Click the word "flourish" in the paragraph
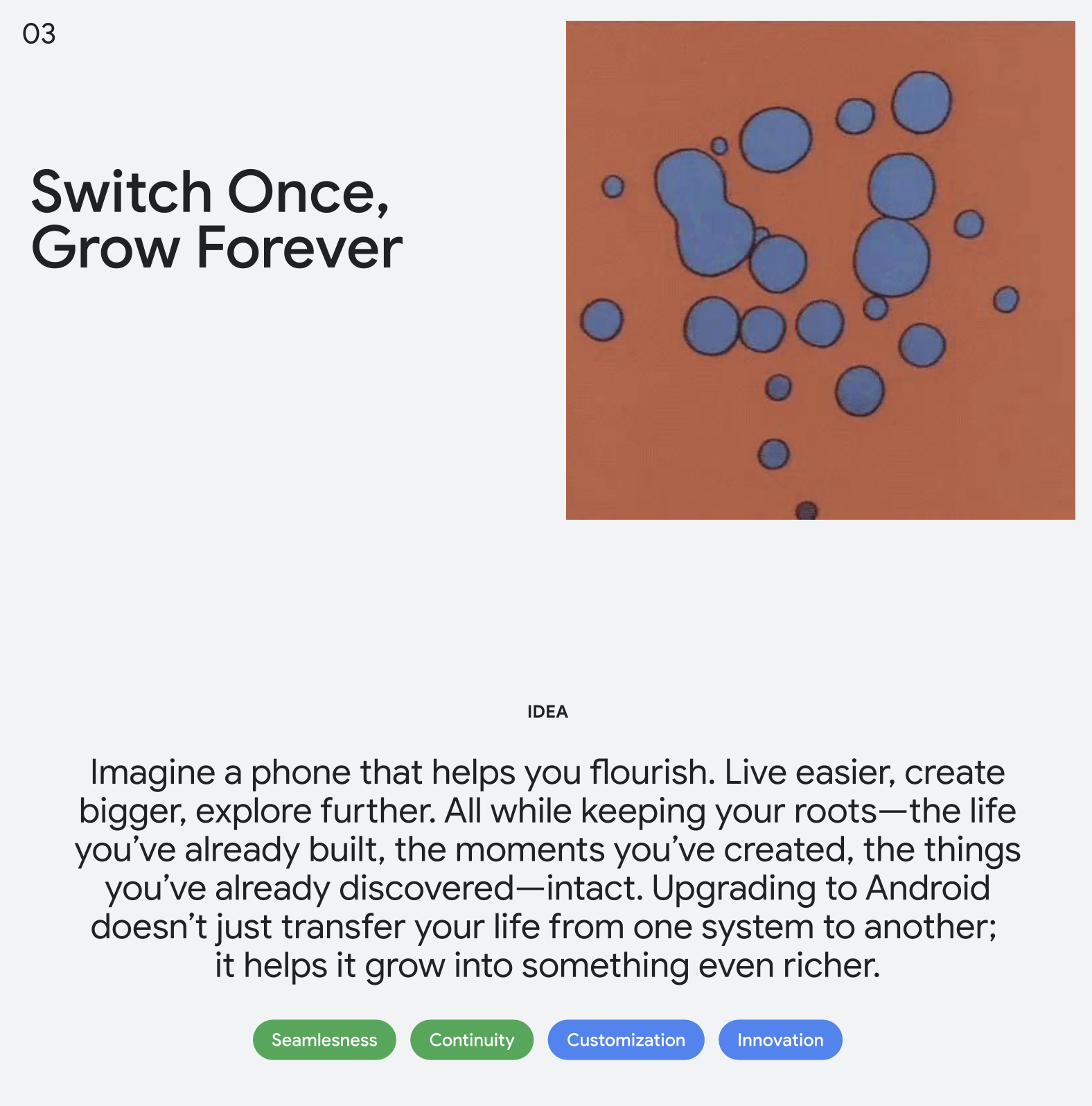This screenshot has height=1106, width=1092. [651, 772]
